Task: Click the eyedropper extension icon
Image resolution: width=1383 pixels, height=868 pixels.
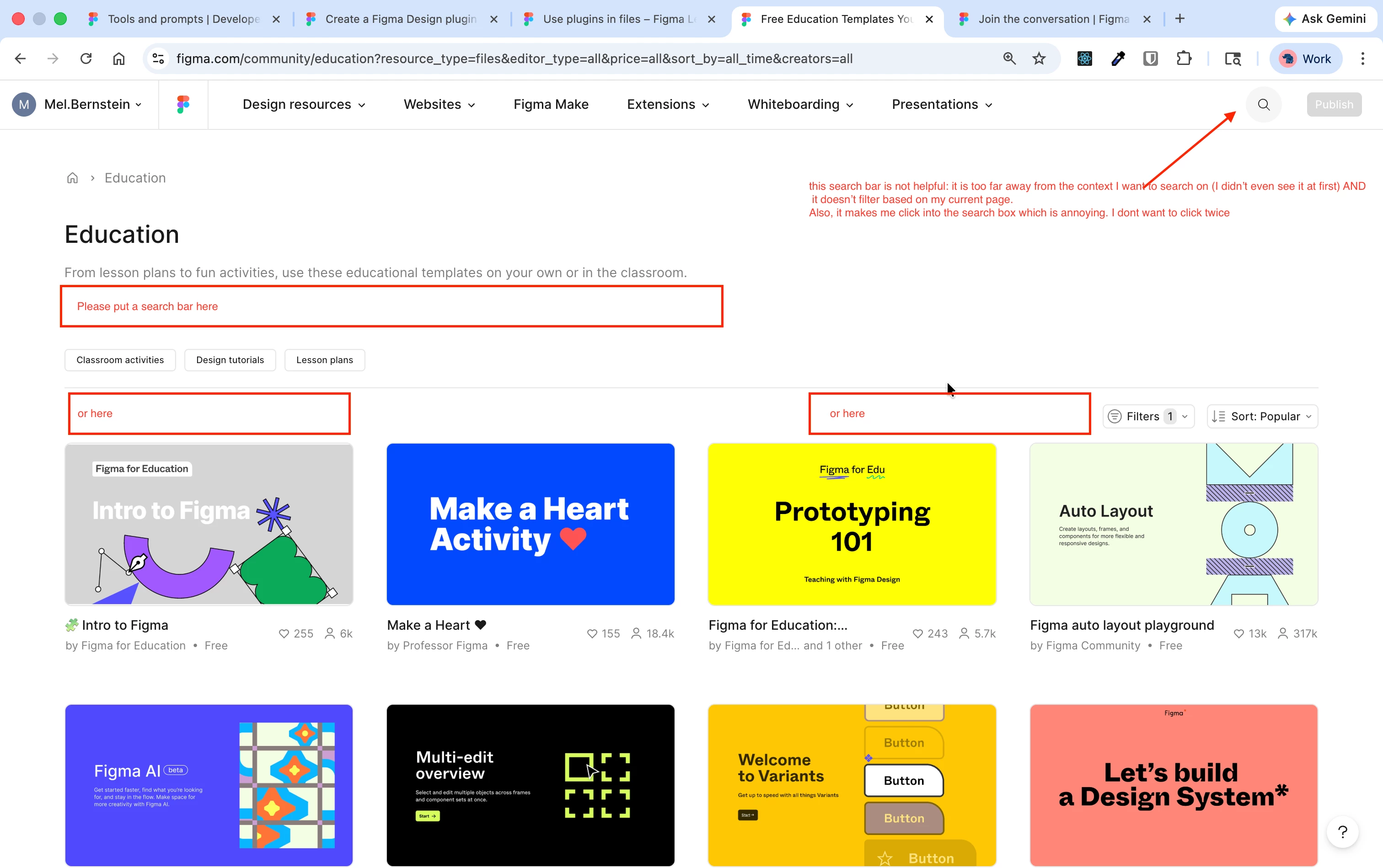Action: click(1118, 59)
